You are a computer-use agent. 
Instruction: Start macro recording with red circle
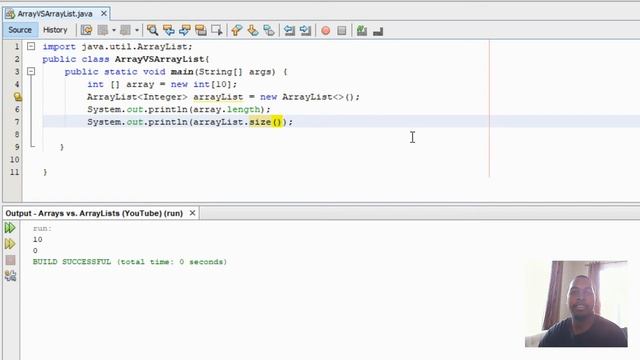[326, 31]
